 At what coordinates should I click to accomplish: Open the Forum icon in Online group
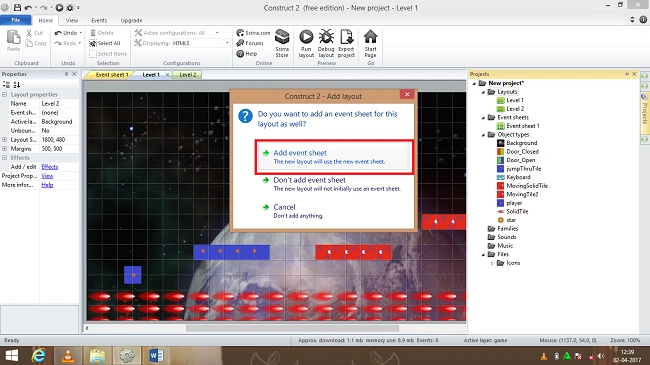[240, 43]
